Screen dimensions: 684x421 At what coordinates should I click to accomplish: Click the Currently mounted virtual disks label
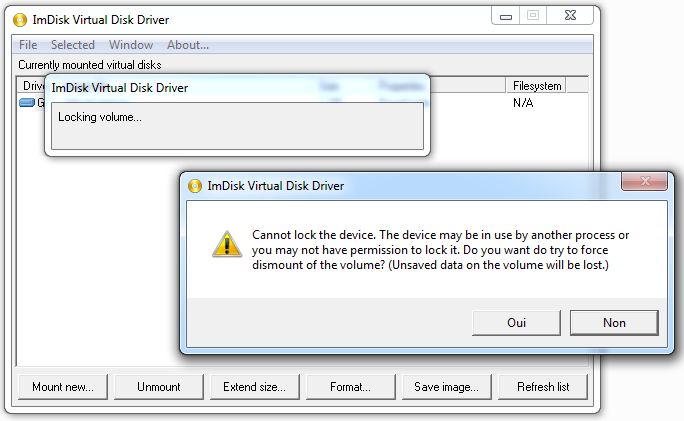coord(90,65)
